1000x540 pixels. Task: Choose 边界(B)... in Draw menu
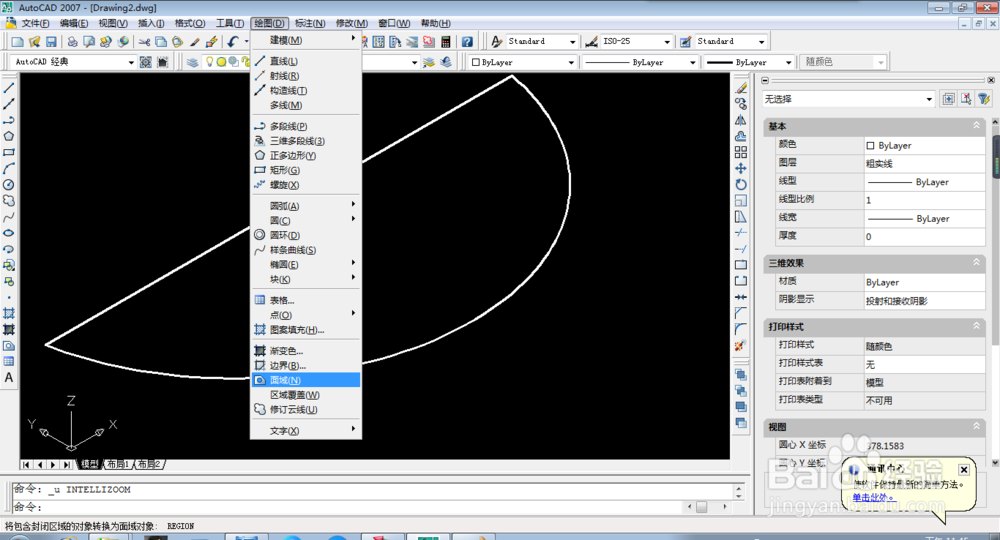pos(306,365)
